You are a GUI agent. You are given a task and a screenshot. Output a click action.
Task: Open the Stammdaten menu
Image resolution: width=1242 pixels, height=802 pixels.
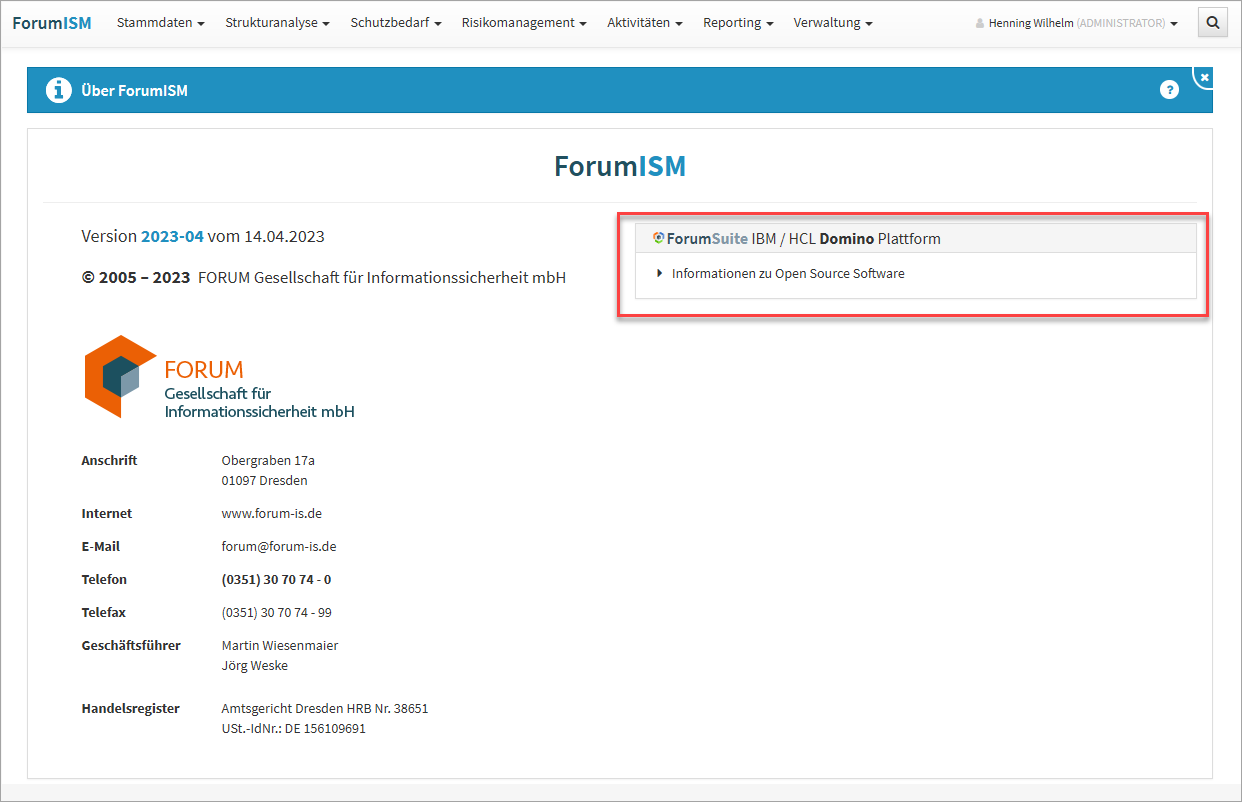click(161, 22)
